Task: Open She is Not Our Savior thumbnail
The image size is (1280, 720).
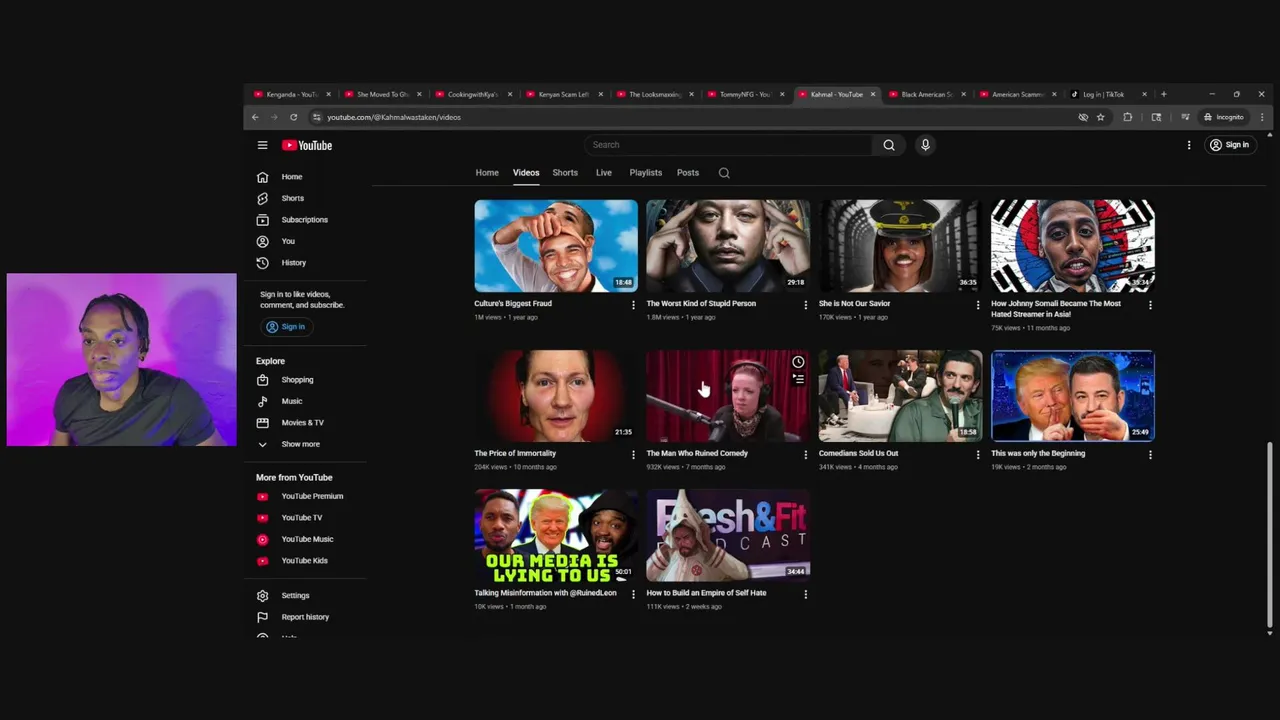Action: click(900, 246)
